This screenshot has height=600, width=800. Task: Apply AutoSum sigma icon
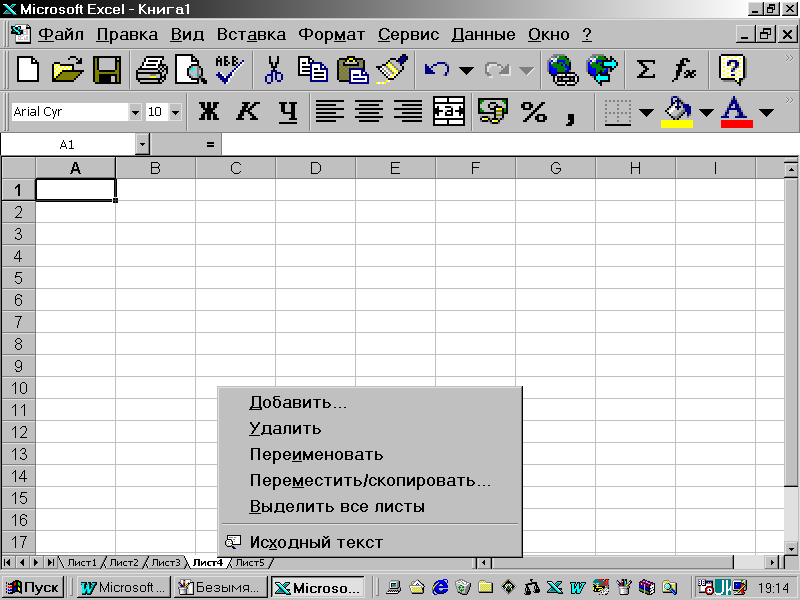click(645, 69)
